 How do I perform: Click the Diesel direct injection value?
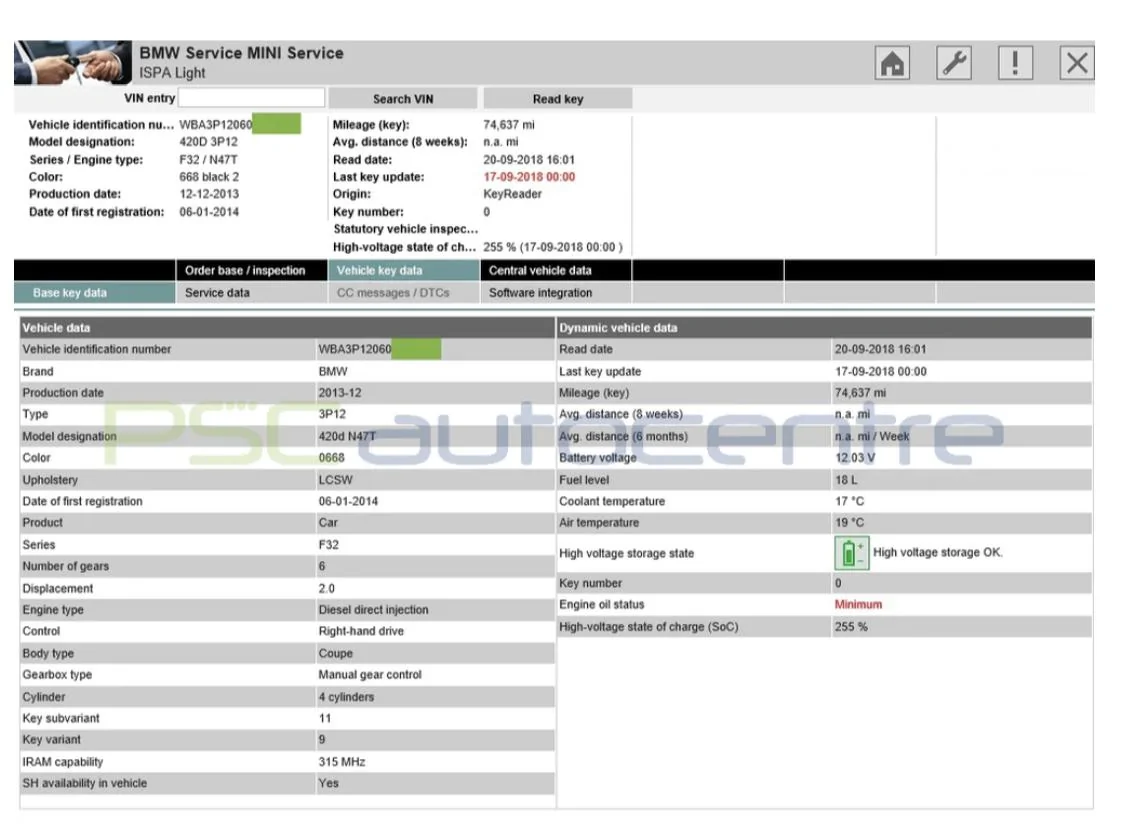coord(373,610)
